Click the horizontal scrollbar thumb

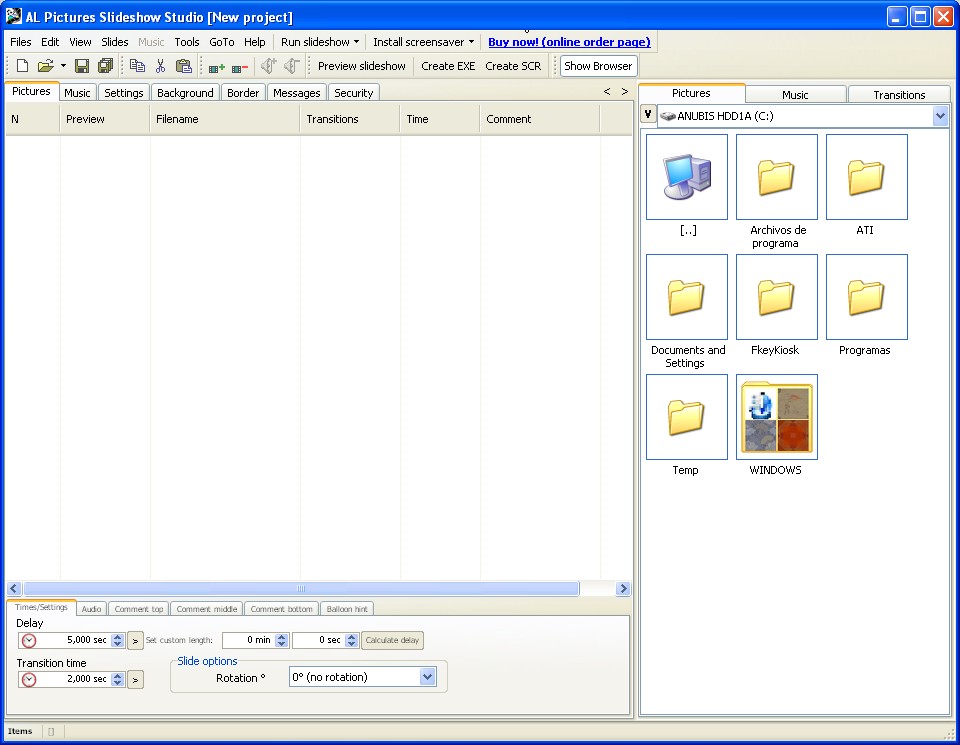click(x=301, y=588)
